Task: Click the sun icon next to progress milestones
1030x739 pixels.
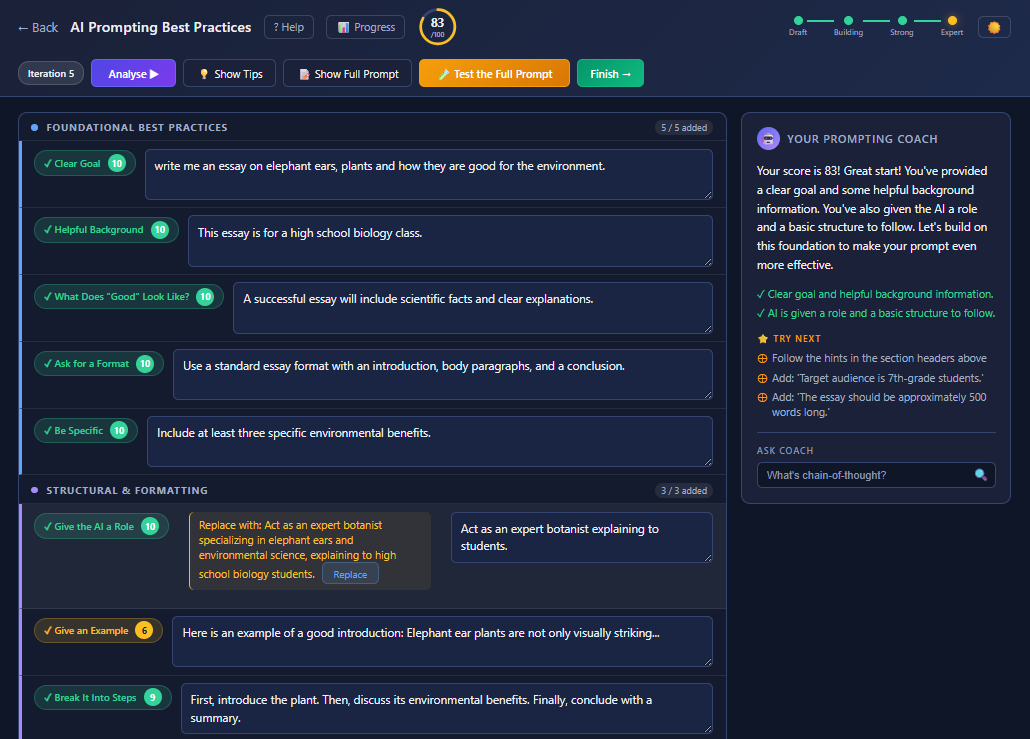Action: [993, 28]
